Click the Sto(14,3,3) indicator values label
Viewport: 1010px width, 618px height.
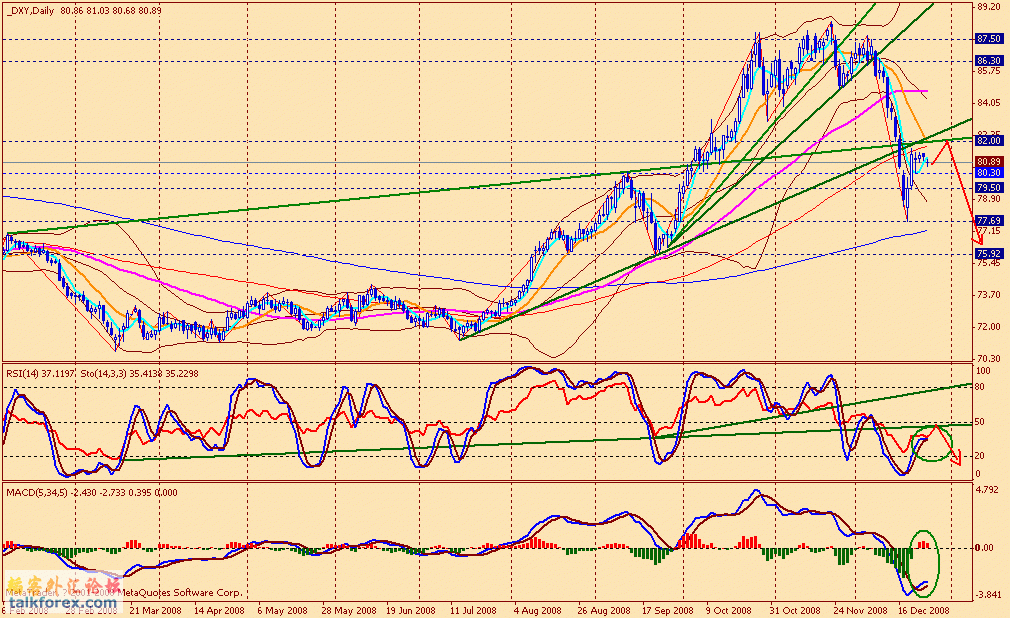[x=139, y=373]
